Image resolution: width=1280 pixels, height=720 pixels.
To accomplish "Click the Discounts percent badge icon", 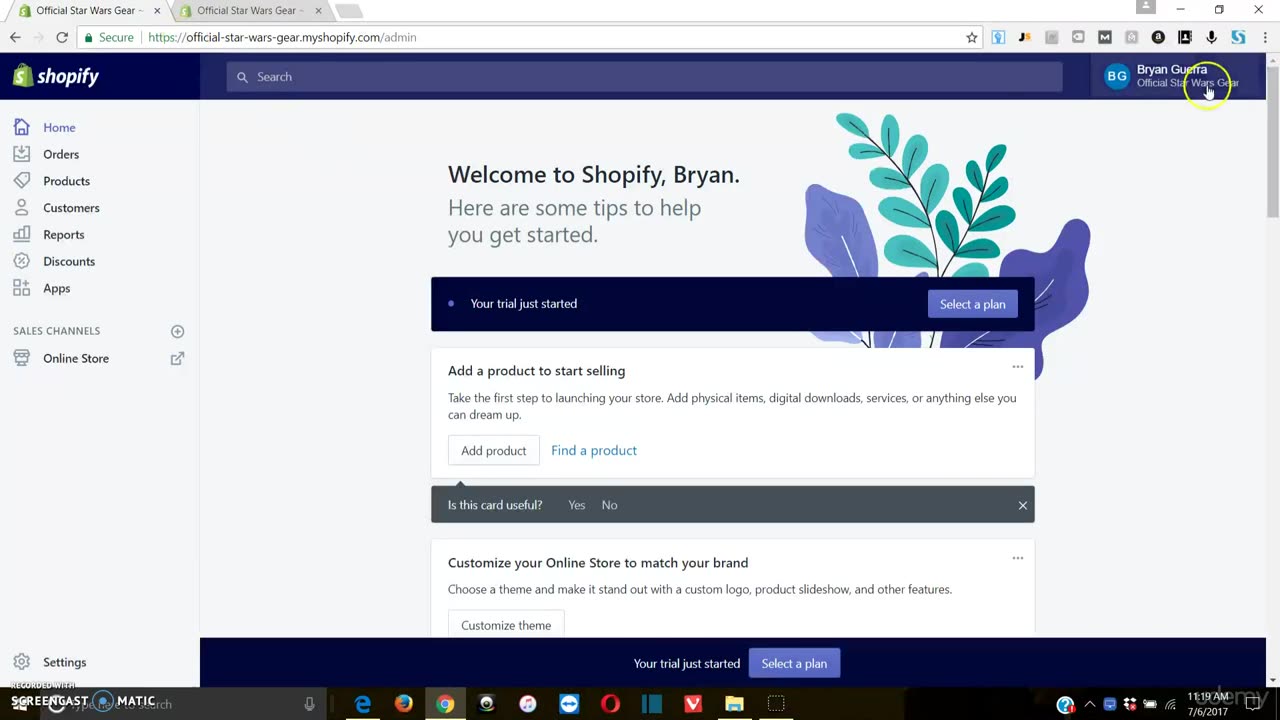I will pyautogui.click(x=22, y=261).
